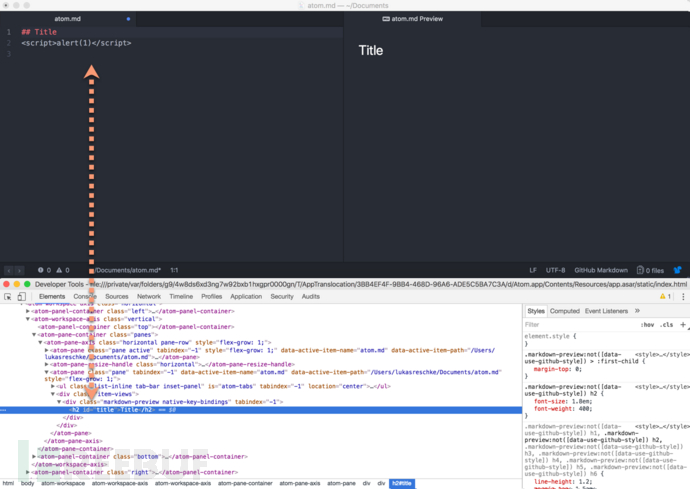
Task: Toggle the device toolbar icon in DevTools
Action: click(x=22, y=297)
